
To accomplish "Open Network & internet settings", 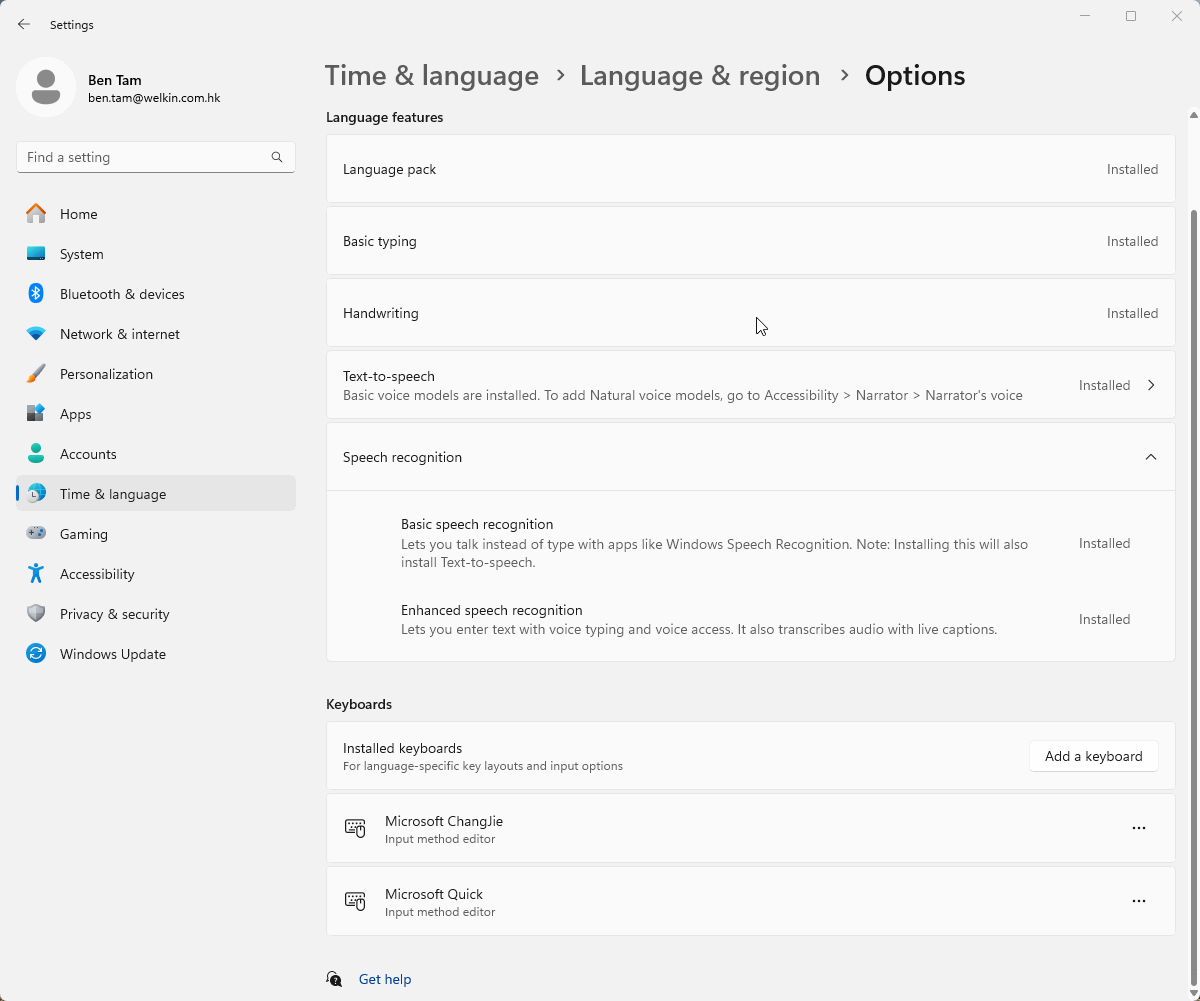I will pos(156,334).
